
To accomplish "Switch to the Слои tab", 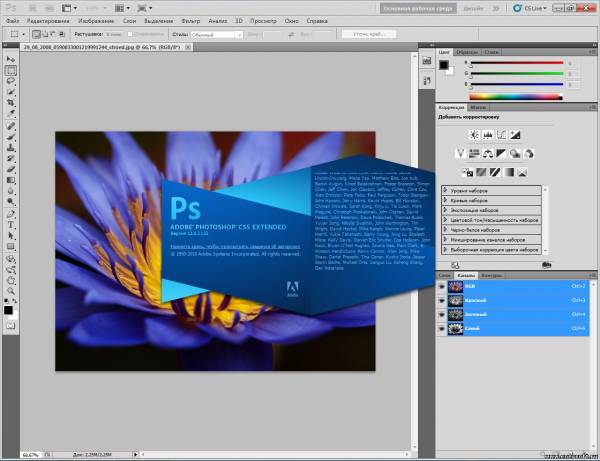I will tap(444, 275).
